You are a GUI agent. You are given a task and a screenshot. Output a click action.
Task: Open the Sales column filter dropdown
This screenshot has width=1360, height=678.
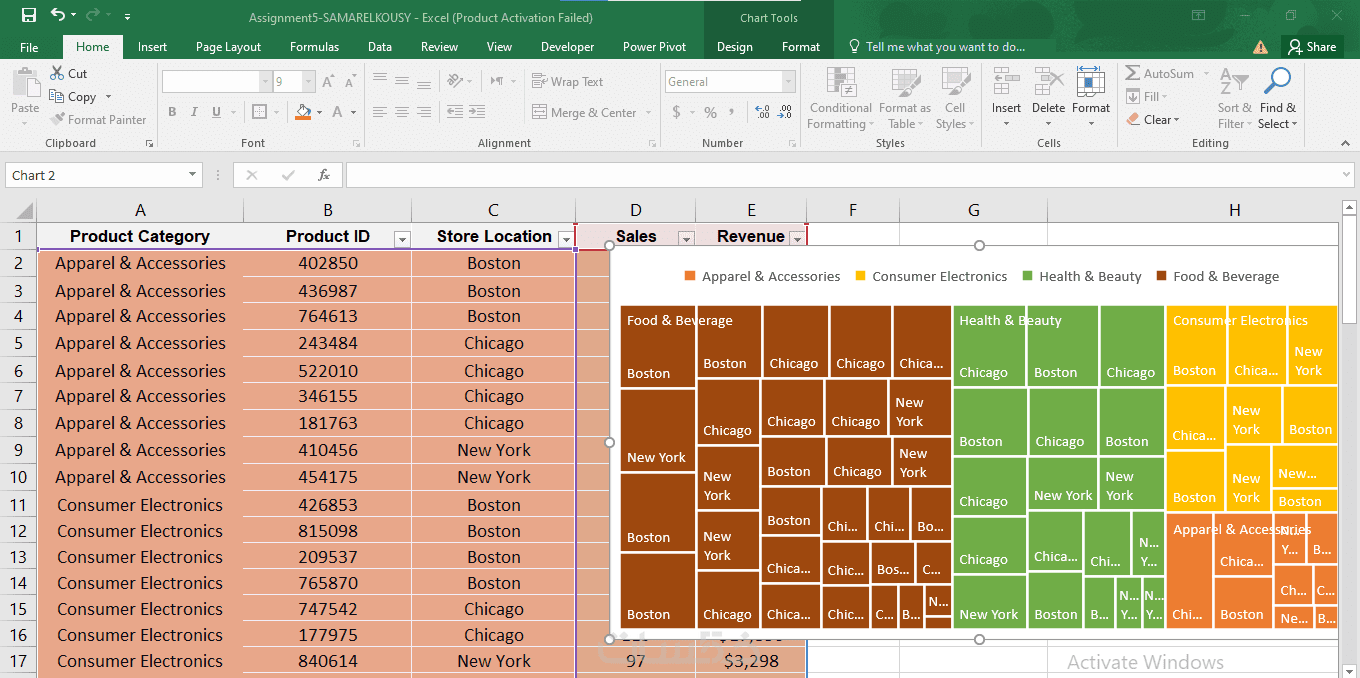pyautogui.click(x=686, y=238)
